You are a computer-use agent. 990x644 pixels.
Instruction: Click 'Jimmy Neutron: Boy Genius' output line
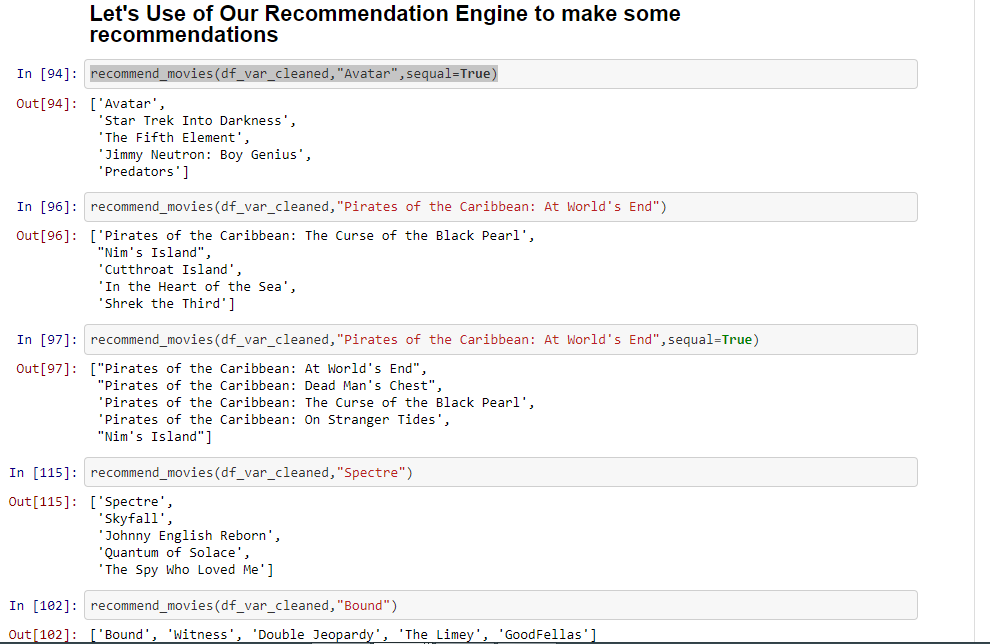tap(204, 155)
